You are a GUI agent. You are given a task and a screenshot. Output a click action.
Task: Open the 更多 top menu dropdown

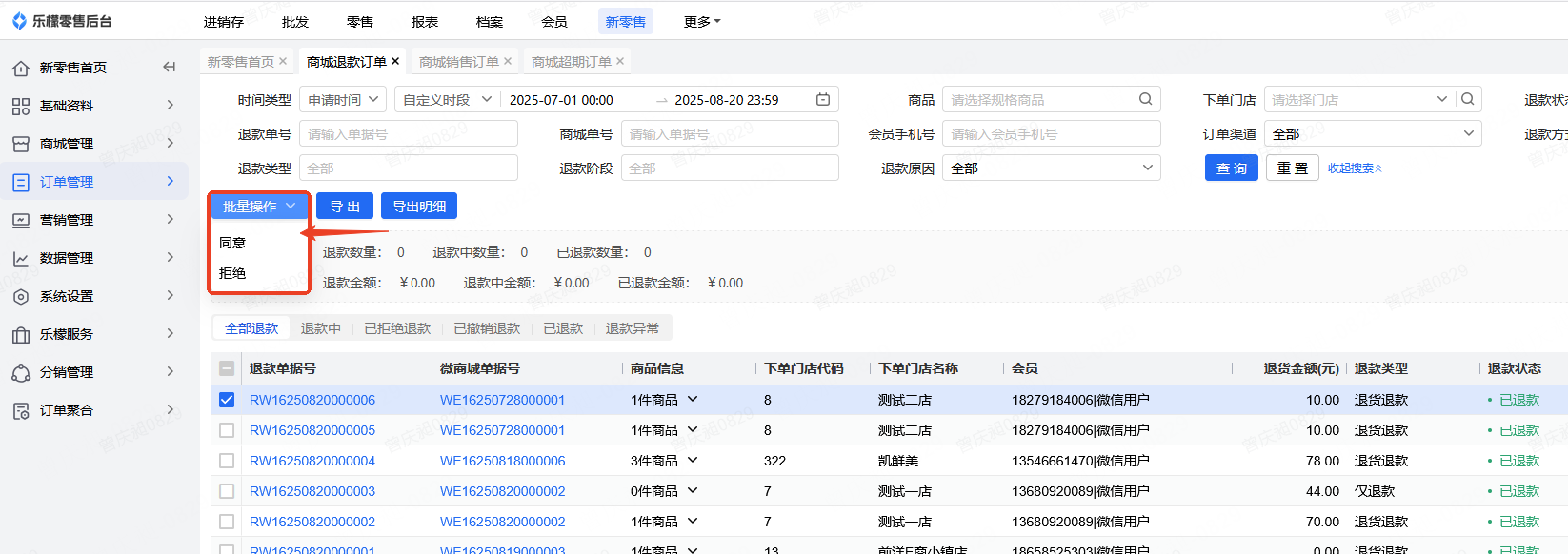click(x=702, y=21)
